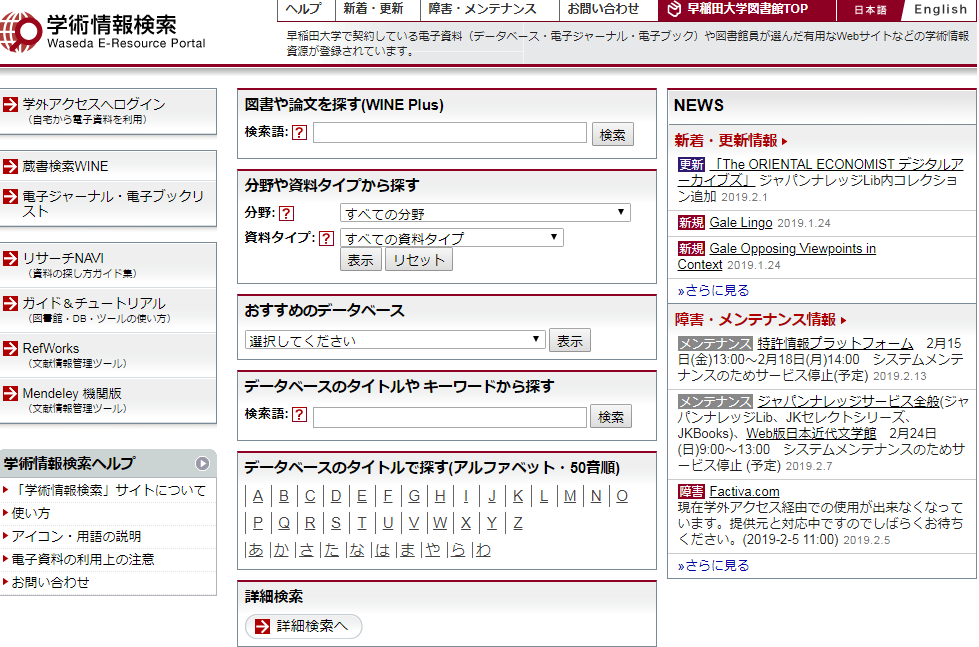The image size is (979, 647).
Task: Click the arrow icon in 詳細検索へ button
Action: click(263, 626)
